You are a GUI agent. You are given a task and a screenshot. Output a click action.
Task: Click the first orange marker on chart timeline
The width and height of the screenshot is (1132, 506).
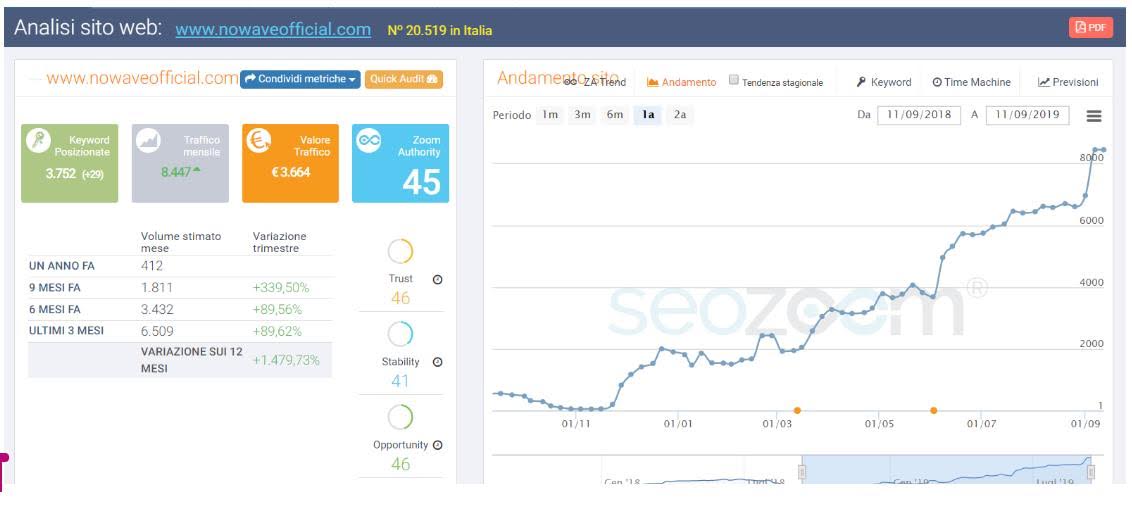click(x=797, y=410)
